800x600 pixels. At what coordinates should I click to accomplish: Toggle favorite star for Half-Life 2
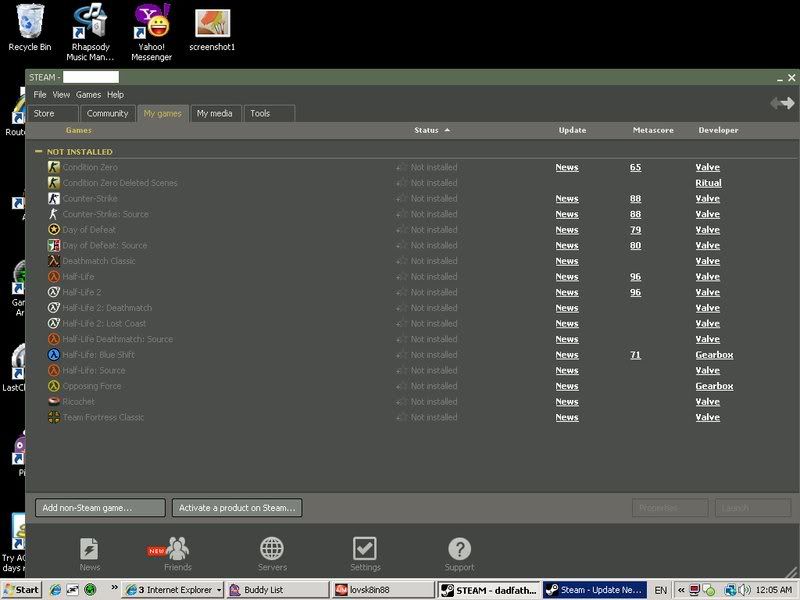click(402, 292)
